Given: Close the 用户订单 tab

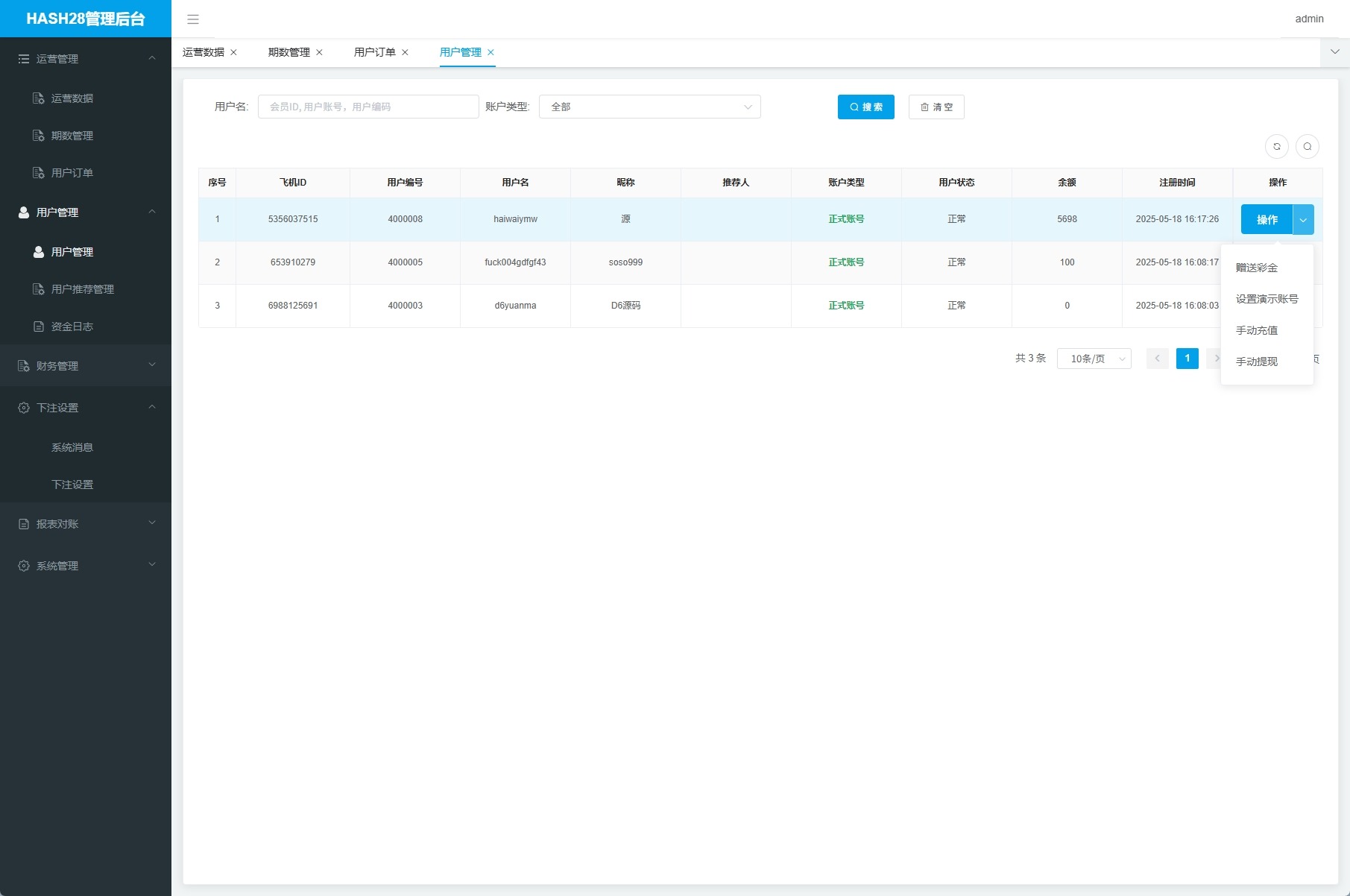Looking at the screenshot, I should (405, 52).
